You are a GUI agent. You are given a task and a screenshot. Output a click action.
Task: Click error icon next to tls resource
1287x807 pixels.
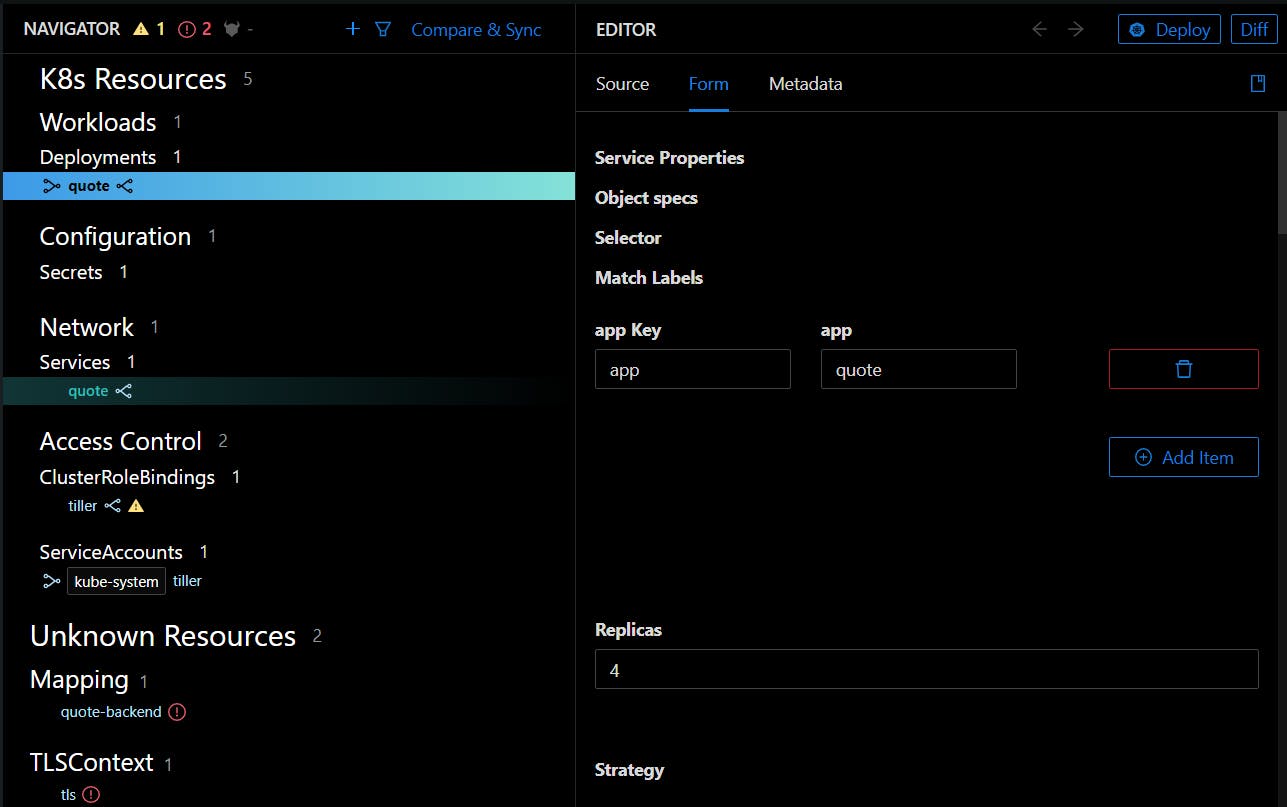pyautogui.click(x=91, y=795)
